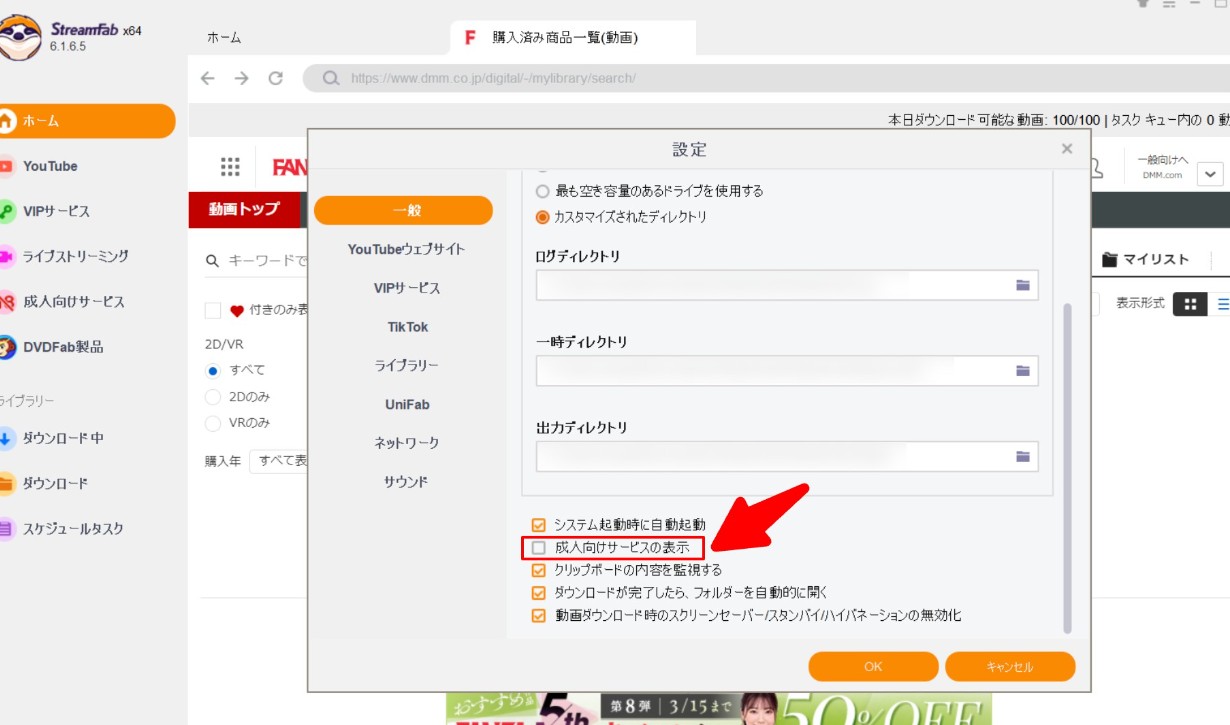Click the YouTube icon in the sidebar
The width and height of the screenshot is (1230, 725).
point(6,166)
